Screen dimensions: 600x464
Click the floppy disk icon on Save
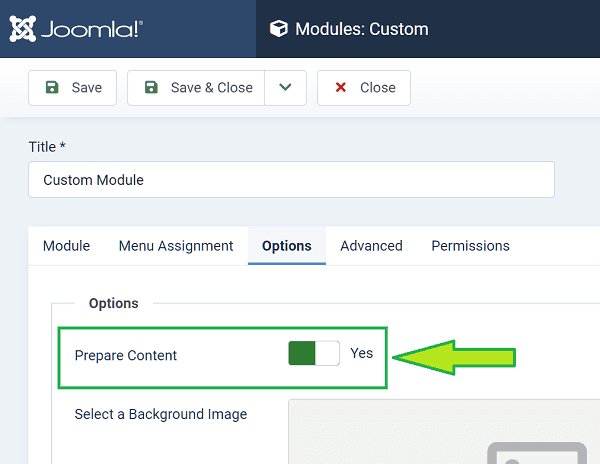tap(52, 88)
